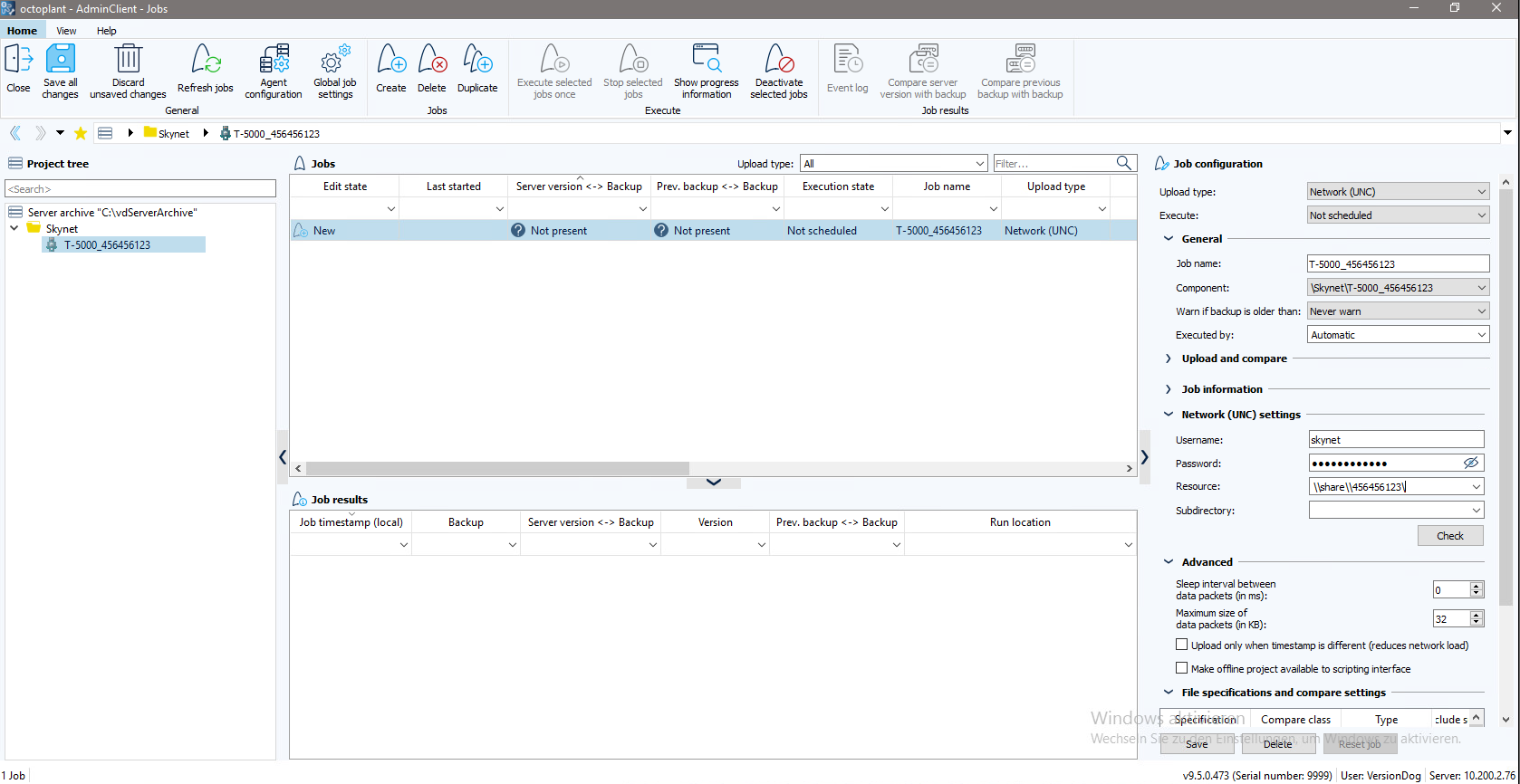
Task: Duplicate the selected job
Action: pos(477,60)
